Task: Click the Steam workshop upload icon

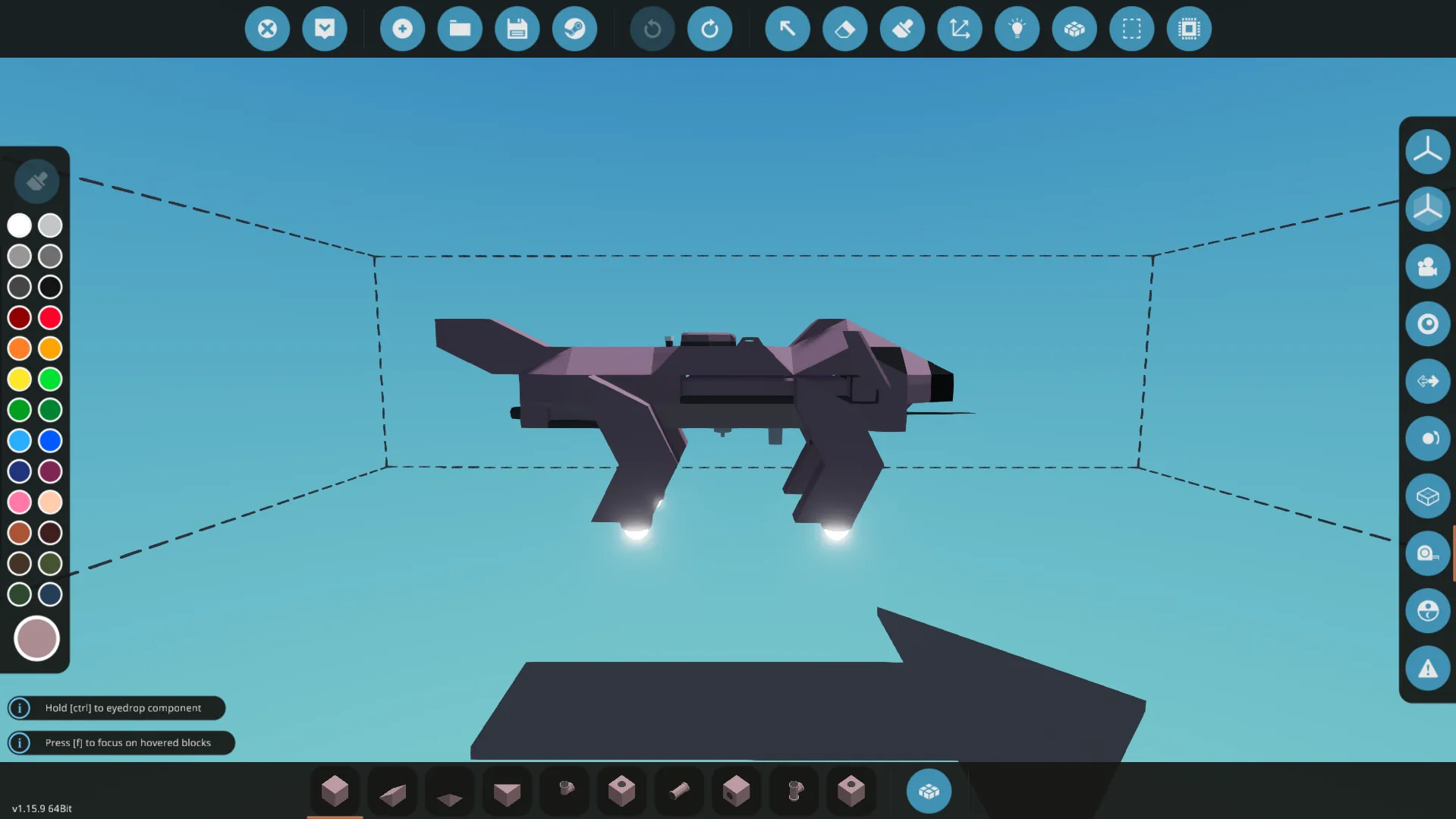Action: pyautogui.click(x=574, y=29)
